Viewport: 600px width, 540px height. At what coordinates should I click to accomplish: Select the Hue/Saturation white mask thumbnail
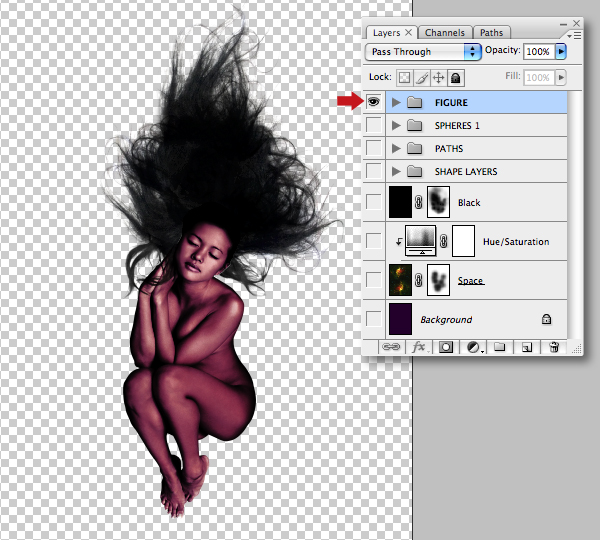[463, 241]
